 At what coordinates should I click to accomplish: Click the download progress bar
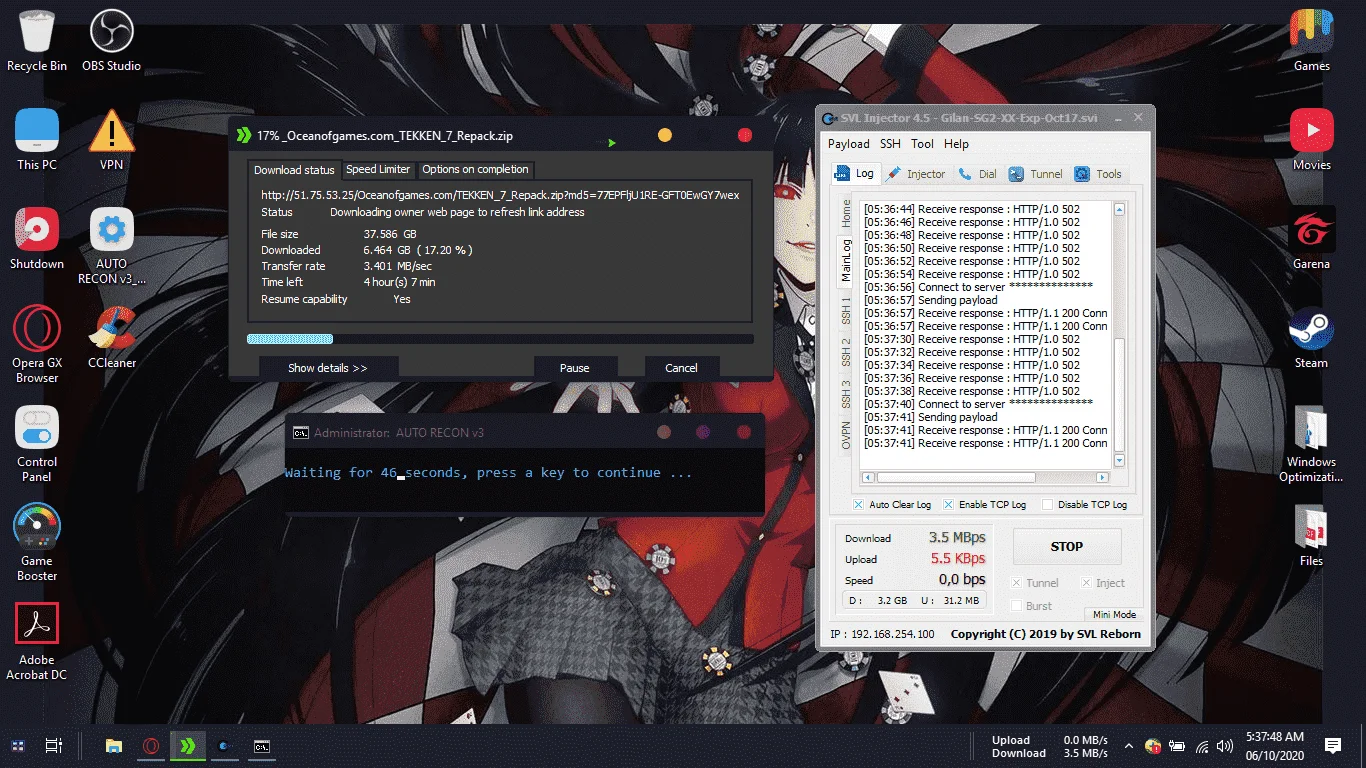point(500,339)
